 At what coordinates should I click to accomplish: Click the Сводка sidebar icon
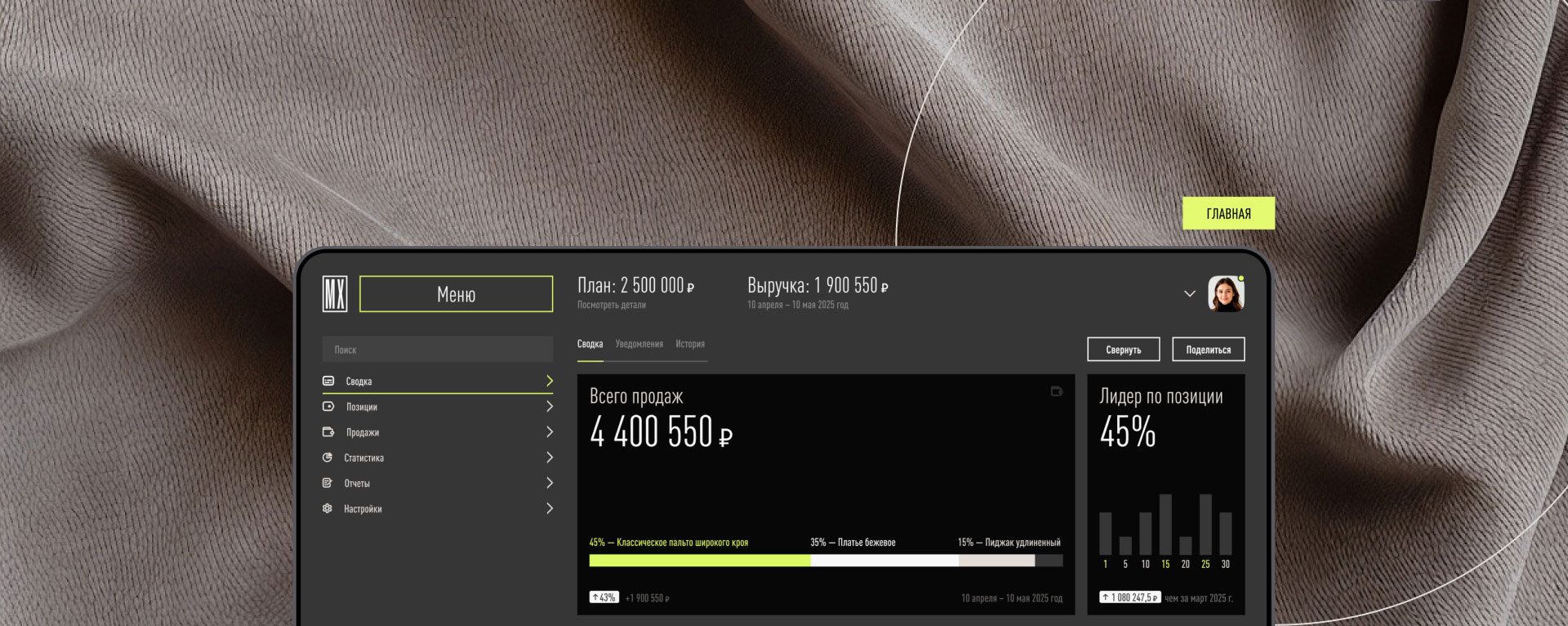point(328,381)
